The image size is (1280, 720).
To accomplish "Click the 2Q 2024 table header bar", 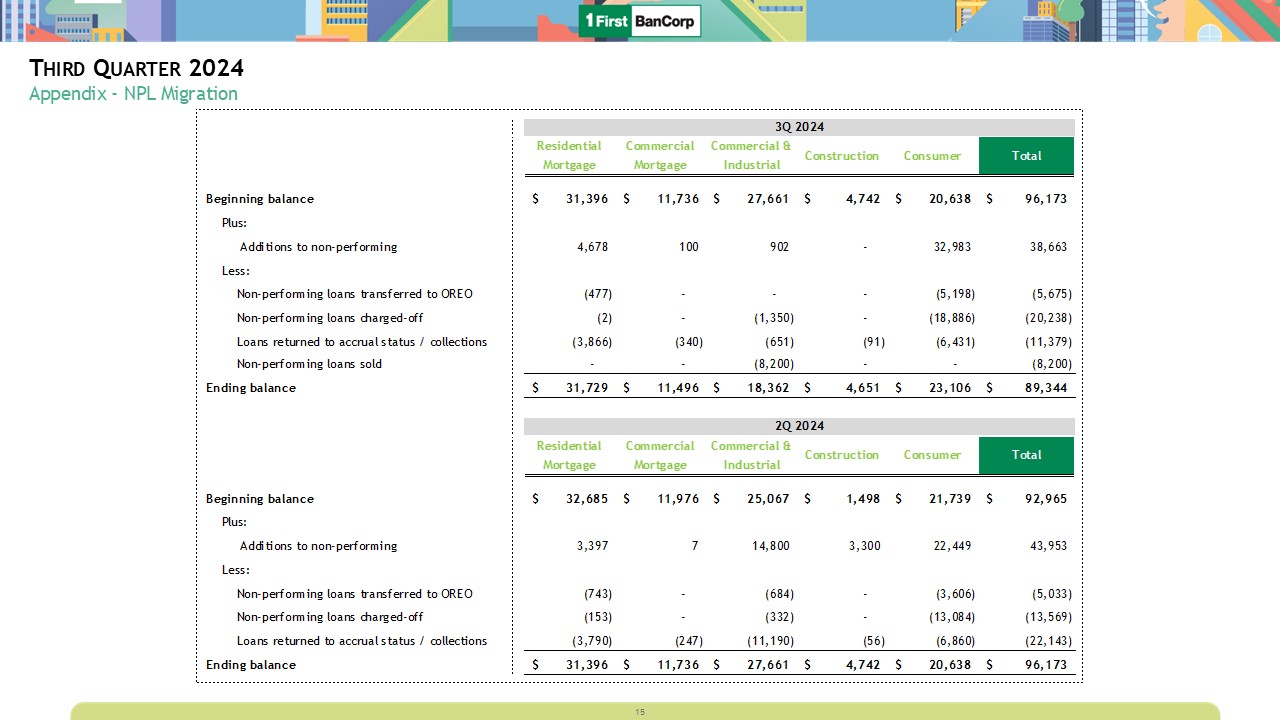I will [x=799, y=426].
